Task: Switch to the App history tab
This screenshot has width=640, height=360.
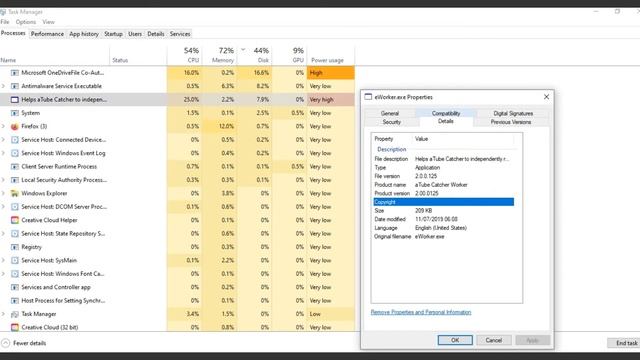Action: point(84,34)
